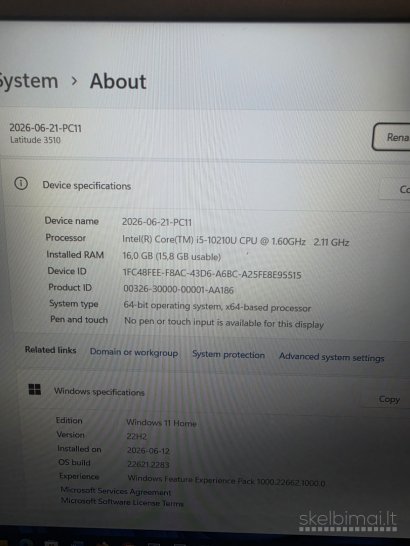Select the processor text Intel(R) Core(TM) i5-10210U

179,240
